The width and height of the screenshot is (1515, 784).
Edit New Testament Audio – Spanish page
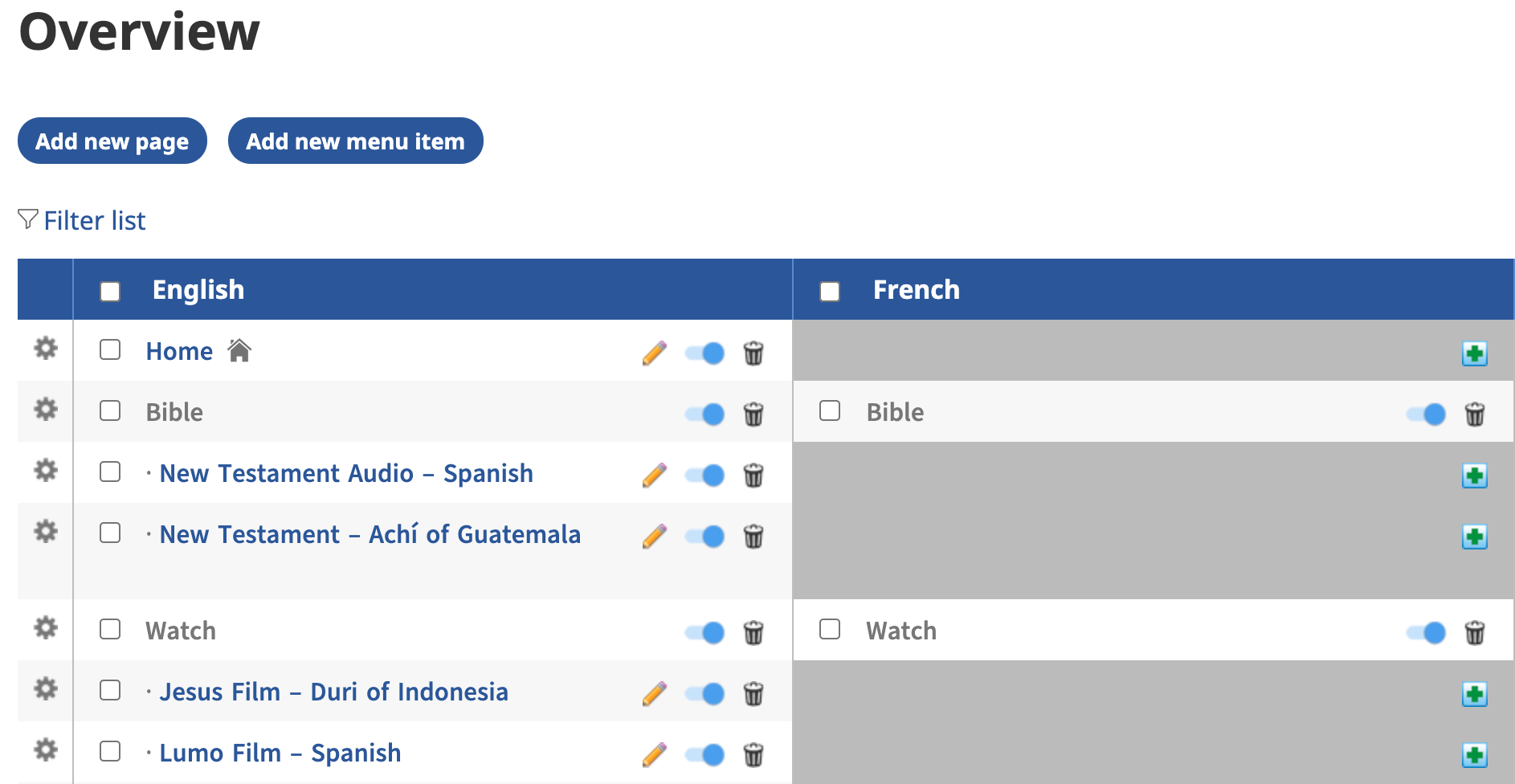point(655,476)
